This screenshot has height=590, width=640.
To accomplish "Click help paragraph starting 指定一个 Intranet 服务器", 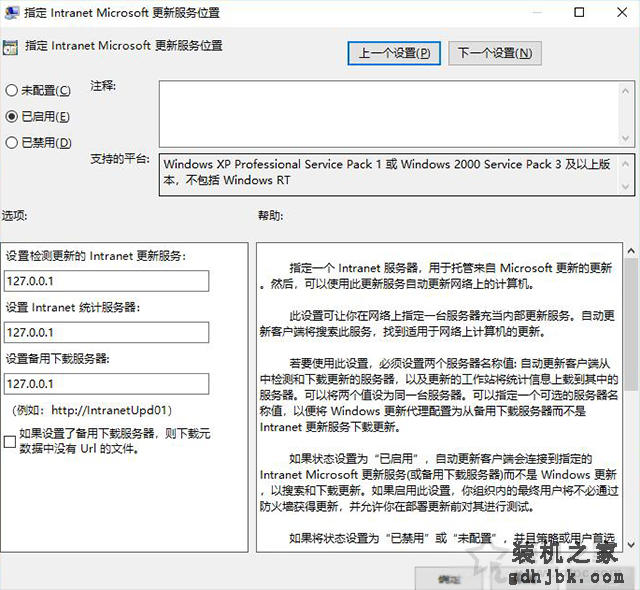I will click(436, 276).
